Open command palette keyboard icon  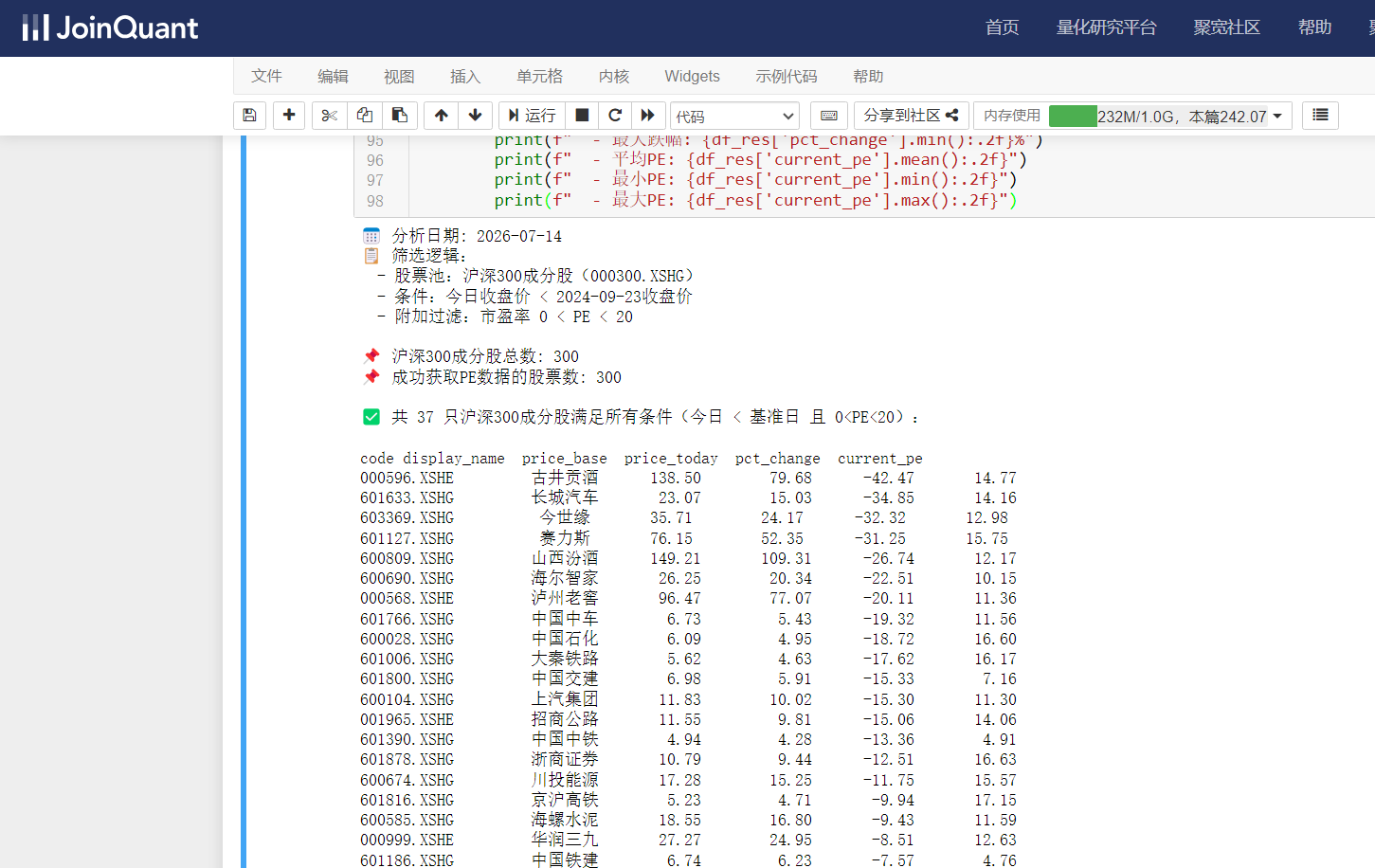click(829, 115)
